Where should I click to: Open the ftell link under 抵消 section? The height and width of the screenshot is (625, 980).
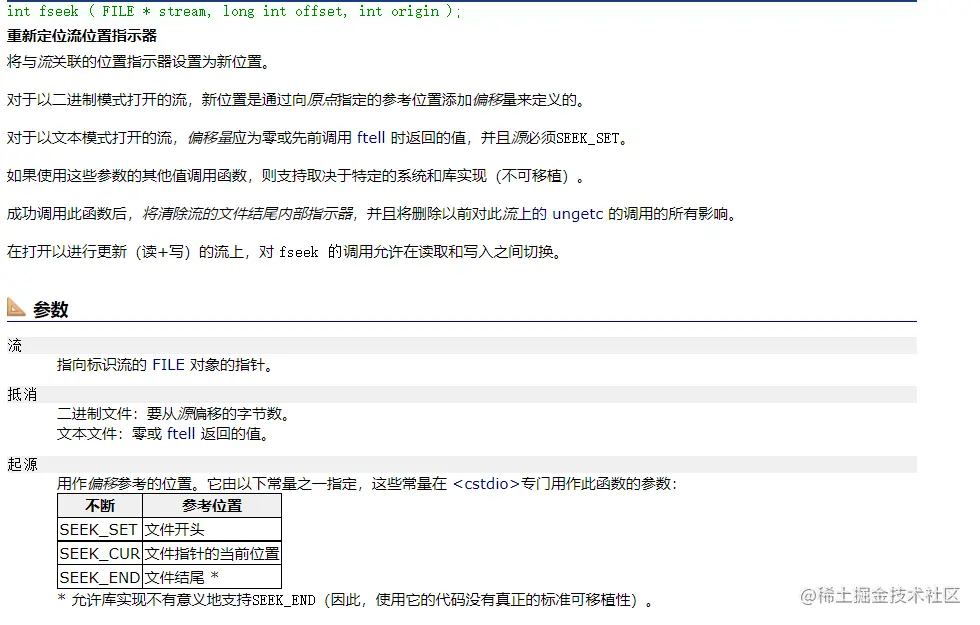181,434
